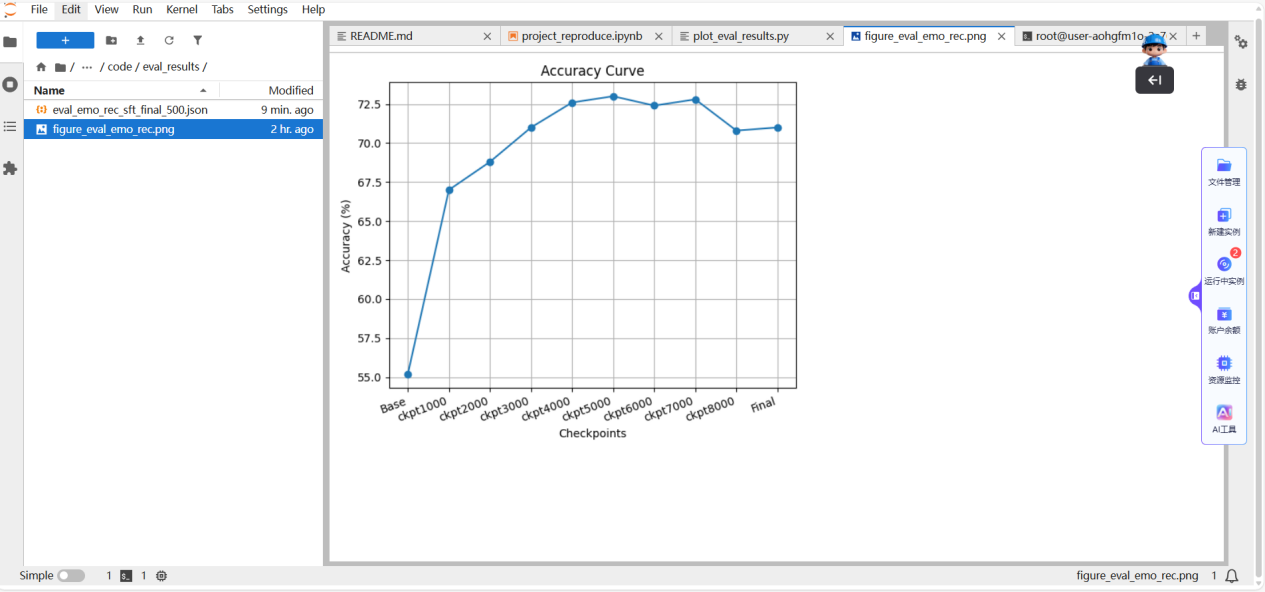Screen dimensions: 1265x592
Task: Switch to the plot_eval_results.py tab
Action: (x=741, y=36)
